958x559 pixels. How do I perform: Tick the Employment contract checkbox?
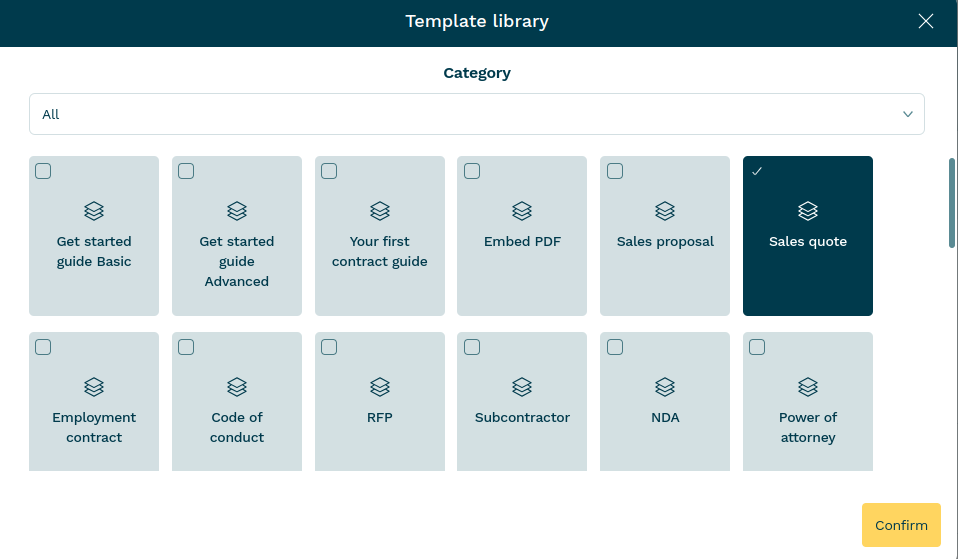[x=43, y=347]
